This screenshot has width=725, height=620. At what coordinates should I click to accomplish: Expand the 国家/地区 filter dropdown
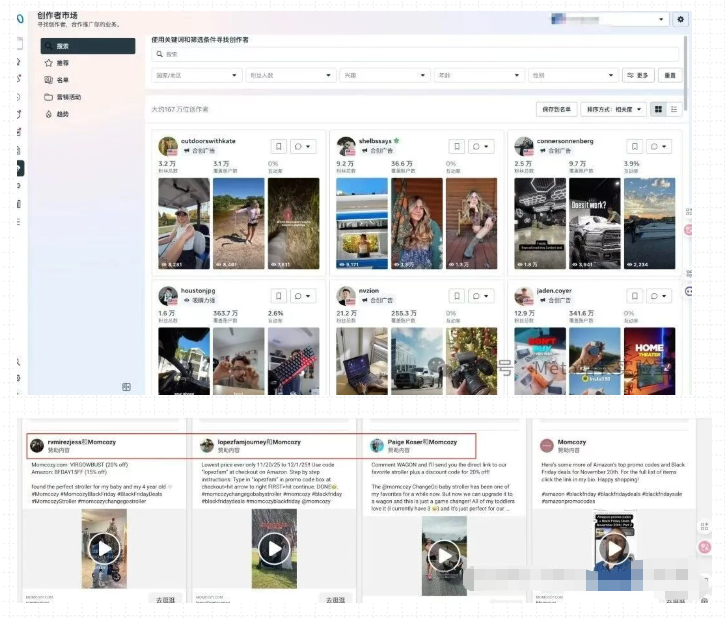[196, 75]
